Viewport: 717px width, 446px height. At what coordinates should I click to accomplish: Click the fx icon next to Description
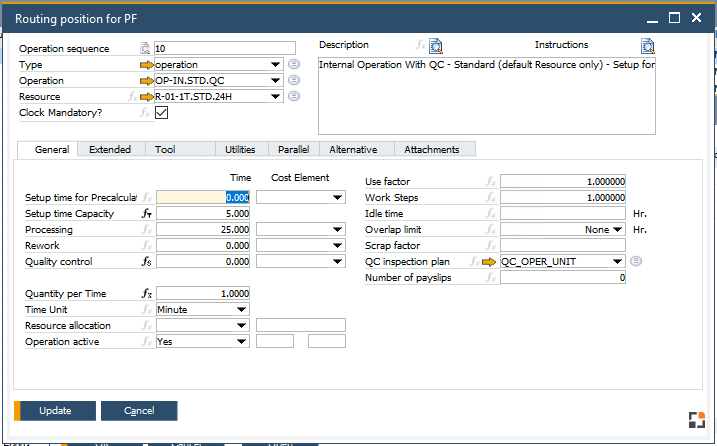[420, 45]
